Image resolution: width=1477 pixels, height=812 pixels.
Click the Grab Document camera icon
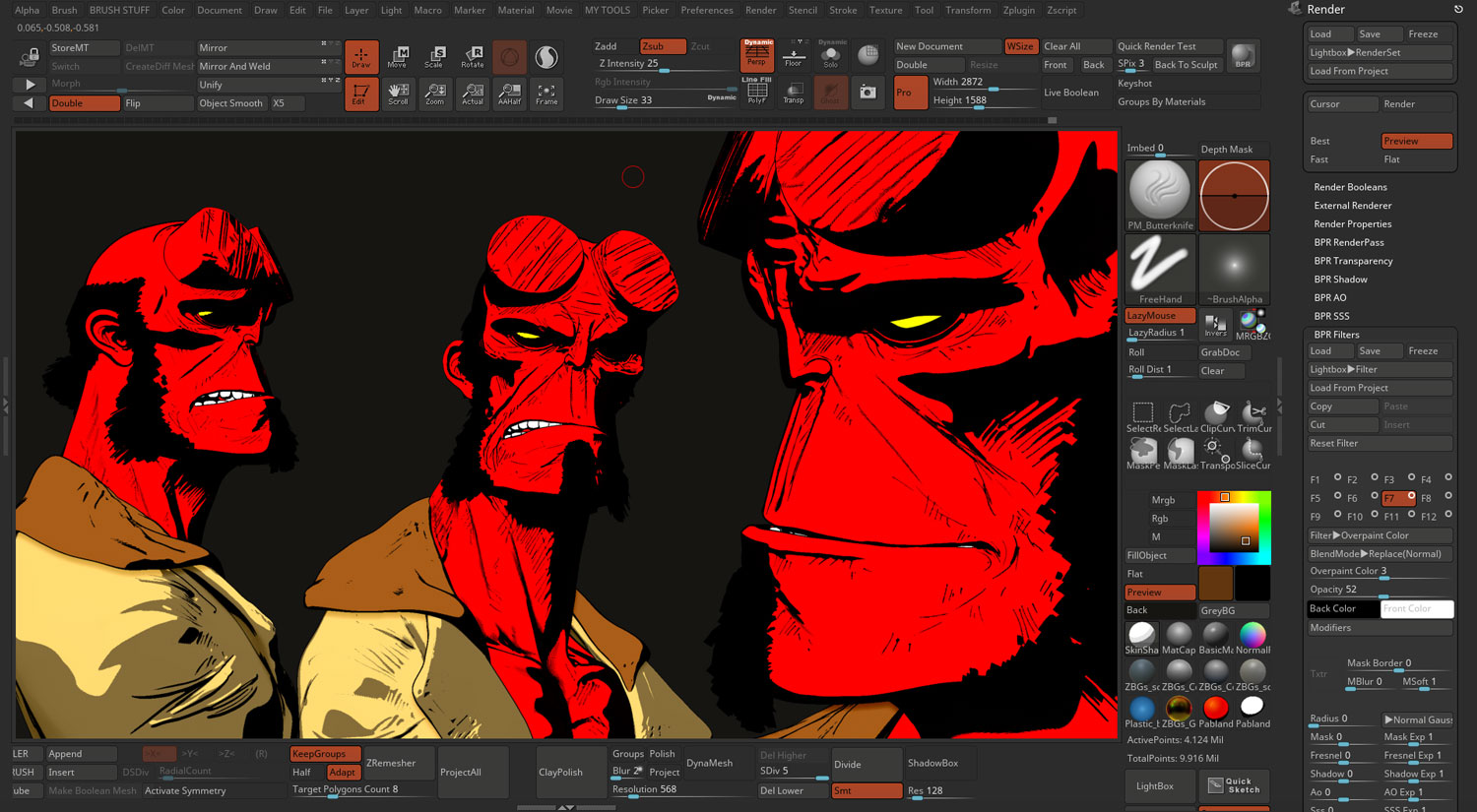[867, 93]
